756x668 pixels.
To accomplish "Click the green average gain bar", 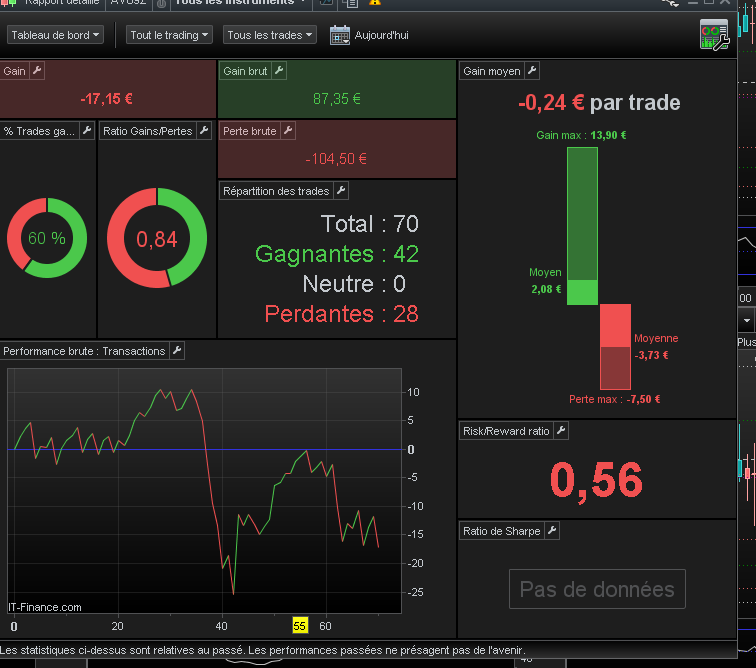I will coord(582,292).
